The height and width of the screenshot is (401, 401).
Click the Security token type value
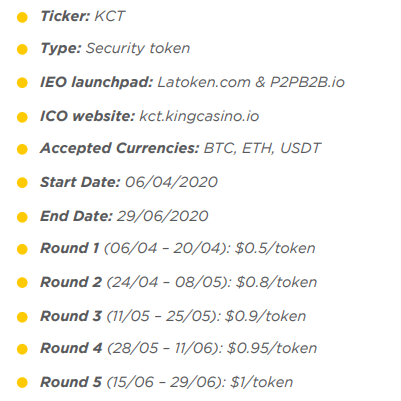coord(138,48)
